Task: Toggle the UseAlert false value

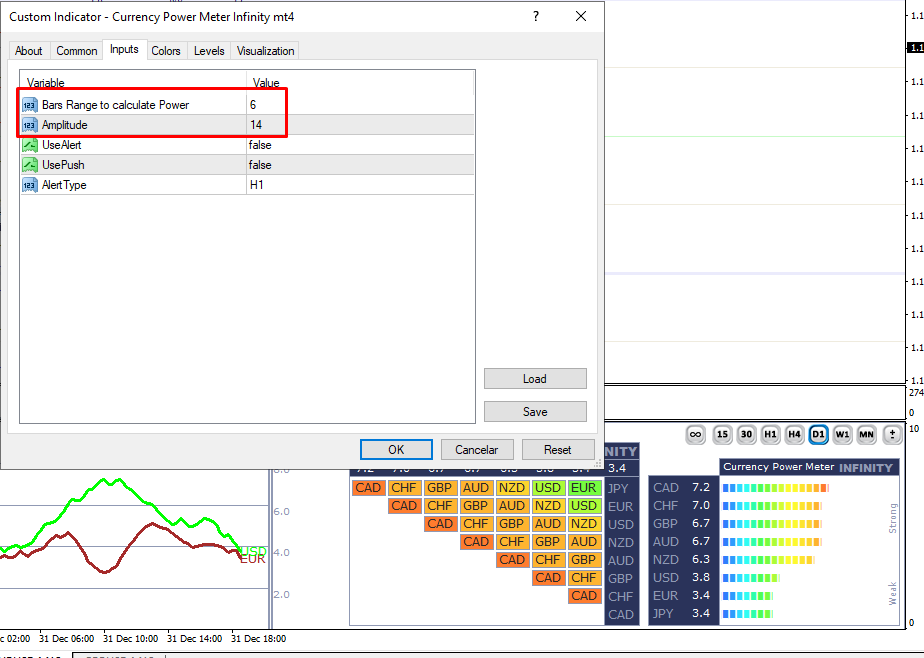Action: pos(360,145)
